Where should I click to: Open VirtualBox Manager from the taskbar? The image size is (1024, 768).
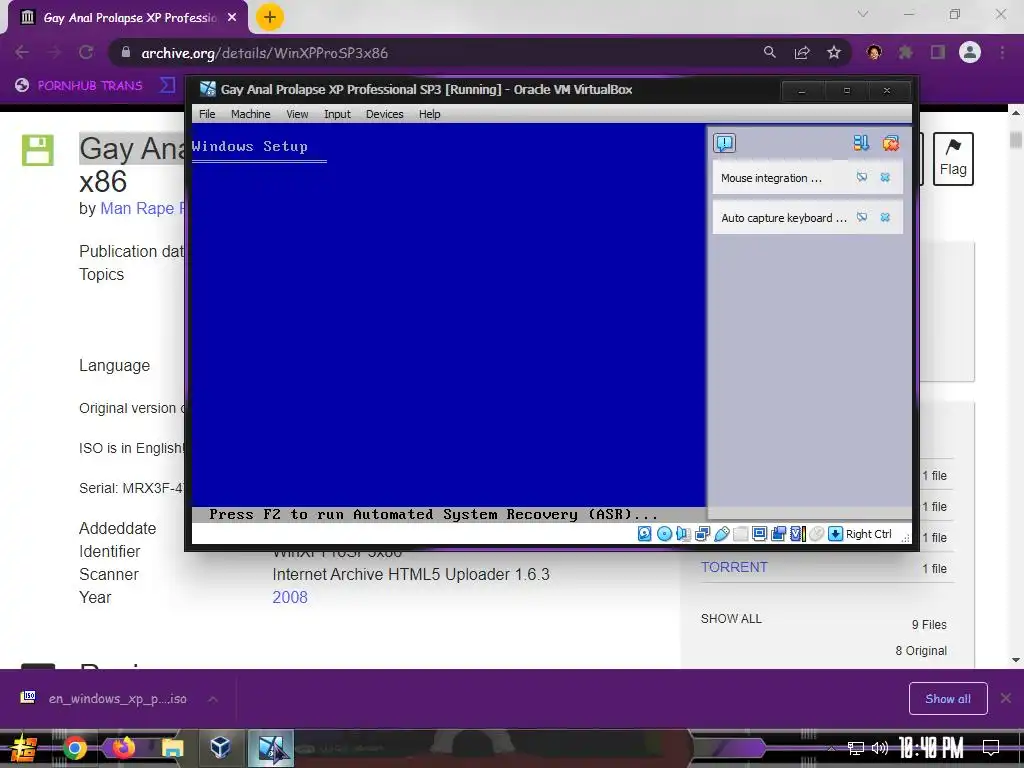click(221, 748)
